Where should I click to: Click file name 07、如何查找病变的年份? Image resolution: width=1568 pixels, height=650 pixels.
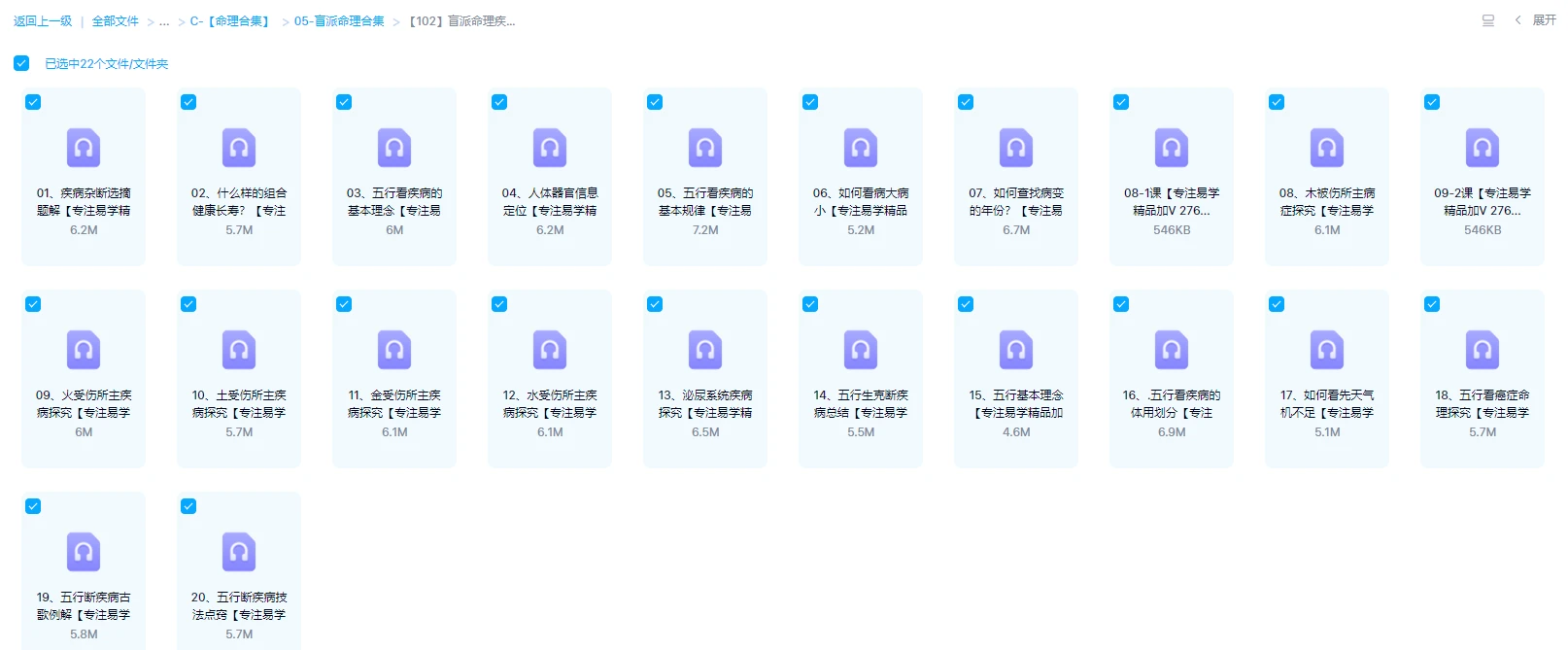pyautogui.click(x=1016, y=202)
